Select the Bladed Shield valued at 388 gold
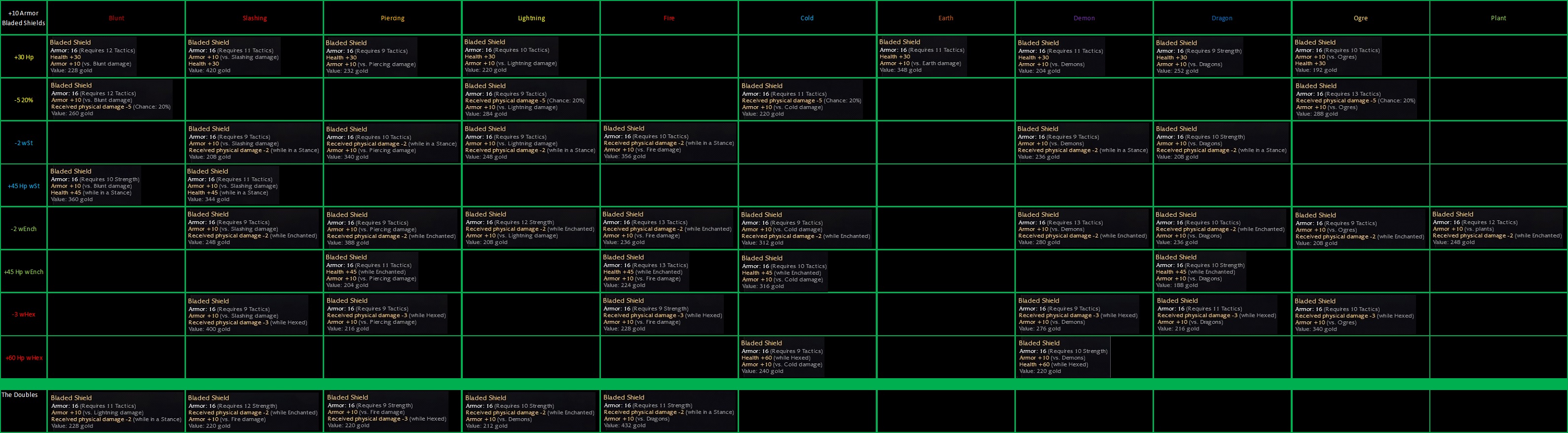 coord(391,229)
